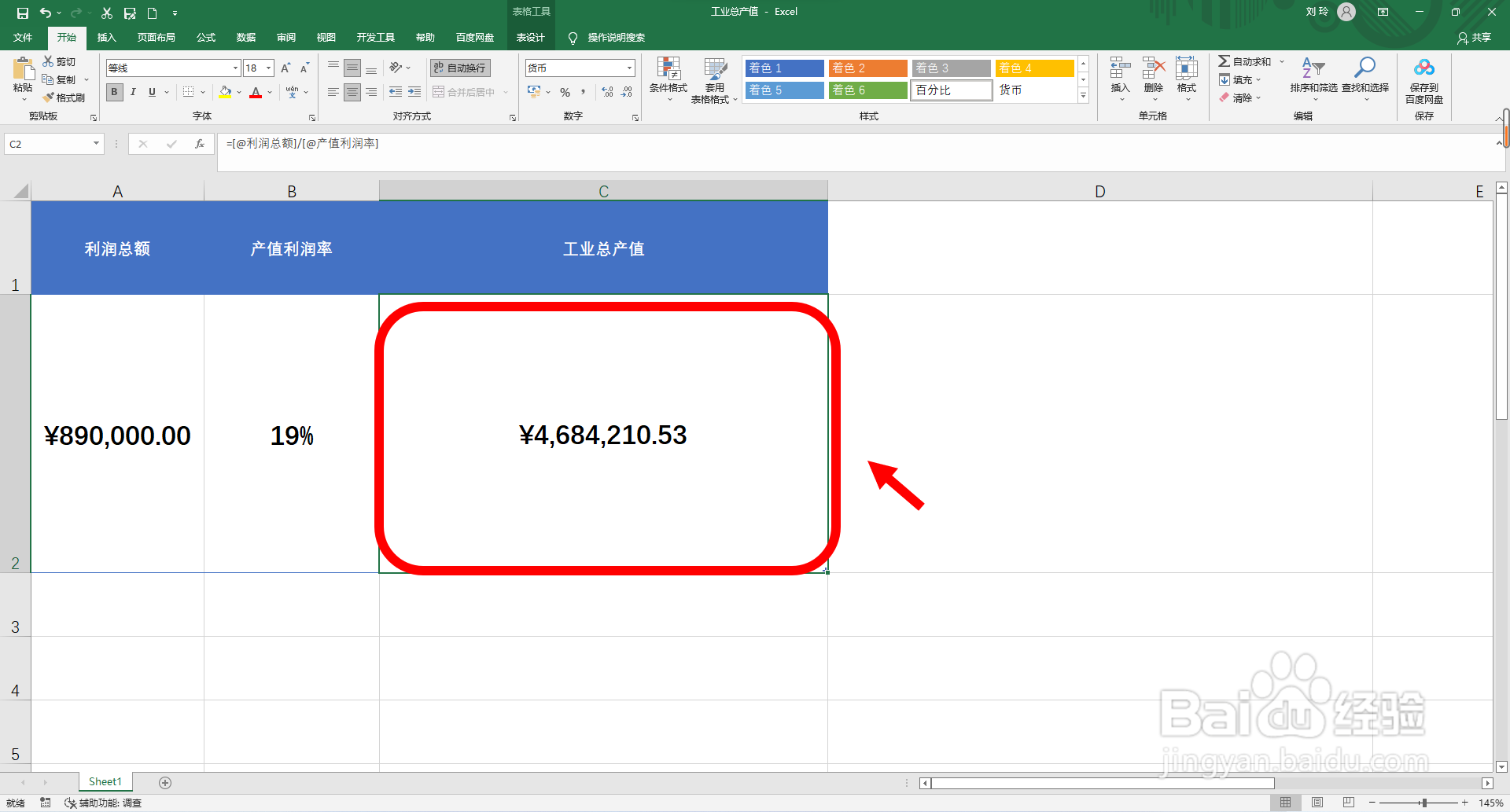
Task: Click the Insert Function fx icon
Action: coord(200,144)
